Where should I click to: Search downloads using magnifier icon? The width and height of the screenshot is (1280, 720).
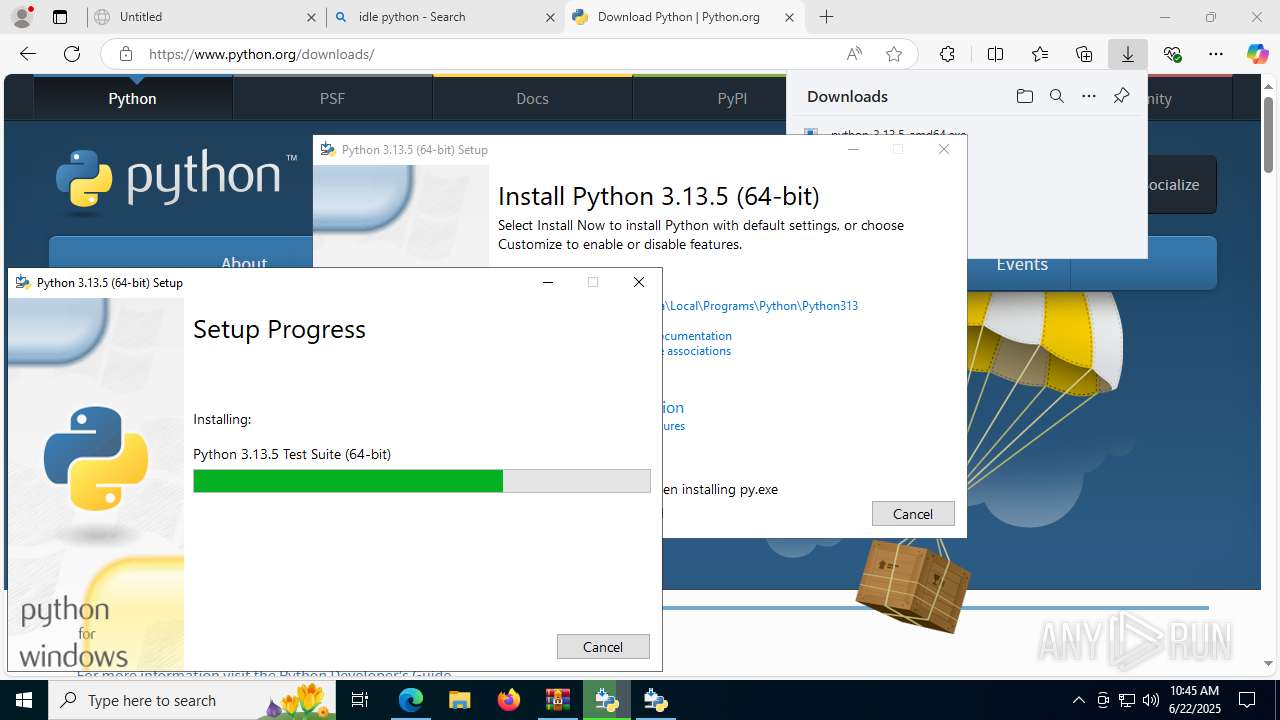1056,96
